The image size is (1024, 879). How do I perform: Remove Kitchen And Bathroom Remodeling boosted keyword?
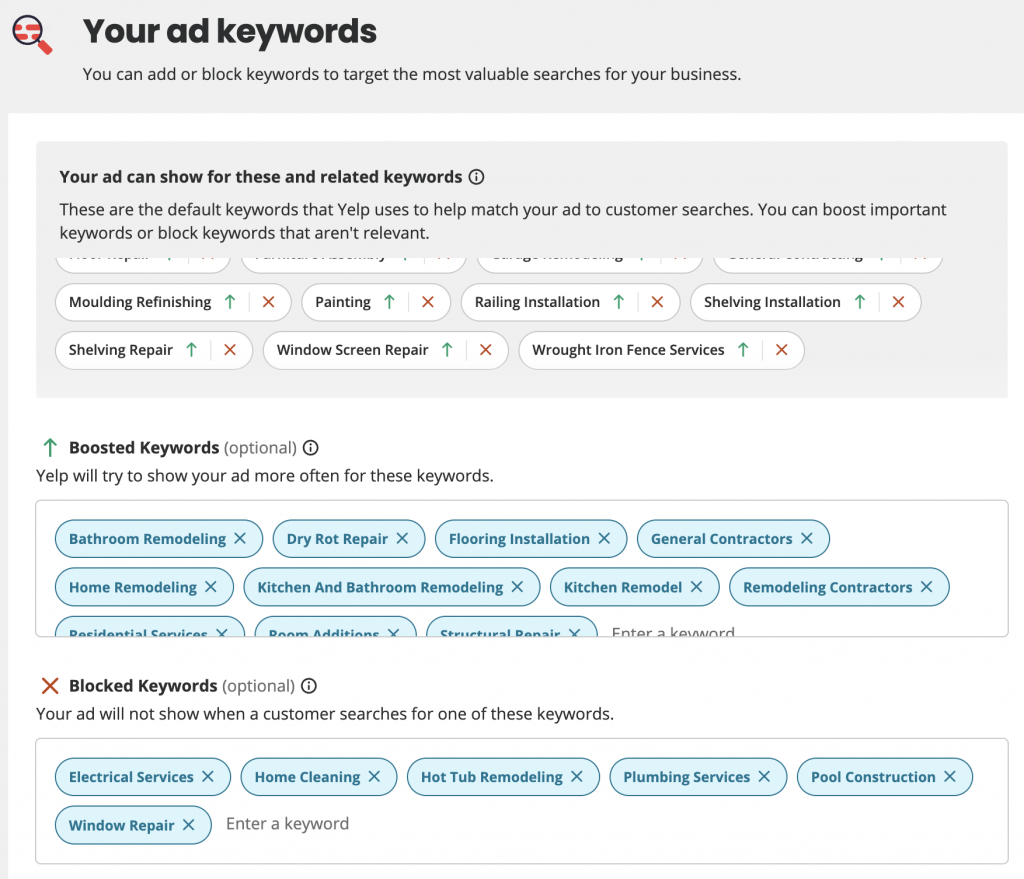[x=517, y=586]
